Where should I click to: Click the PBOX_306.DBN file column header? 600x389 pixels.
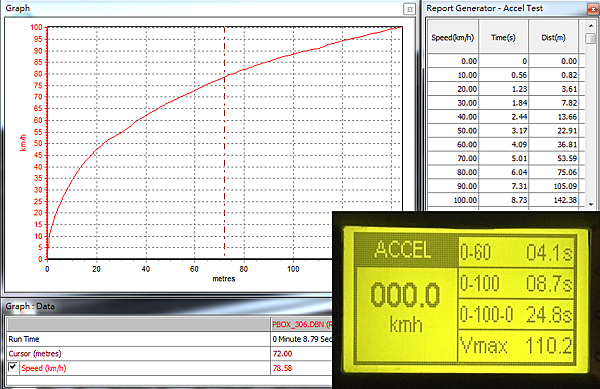302,324
